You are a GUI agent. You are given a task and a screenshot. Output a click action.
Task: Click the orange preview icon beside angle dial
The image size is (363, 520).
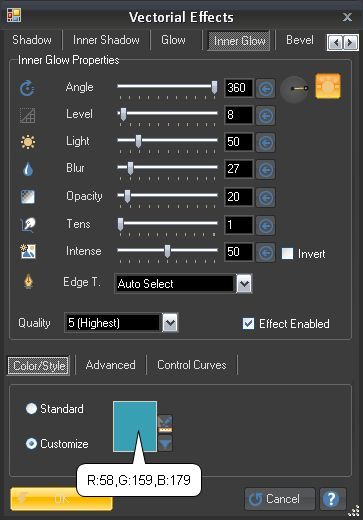click(x=328, y=86)
